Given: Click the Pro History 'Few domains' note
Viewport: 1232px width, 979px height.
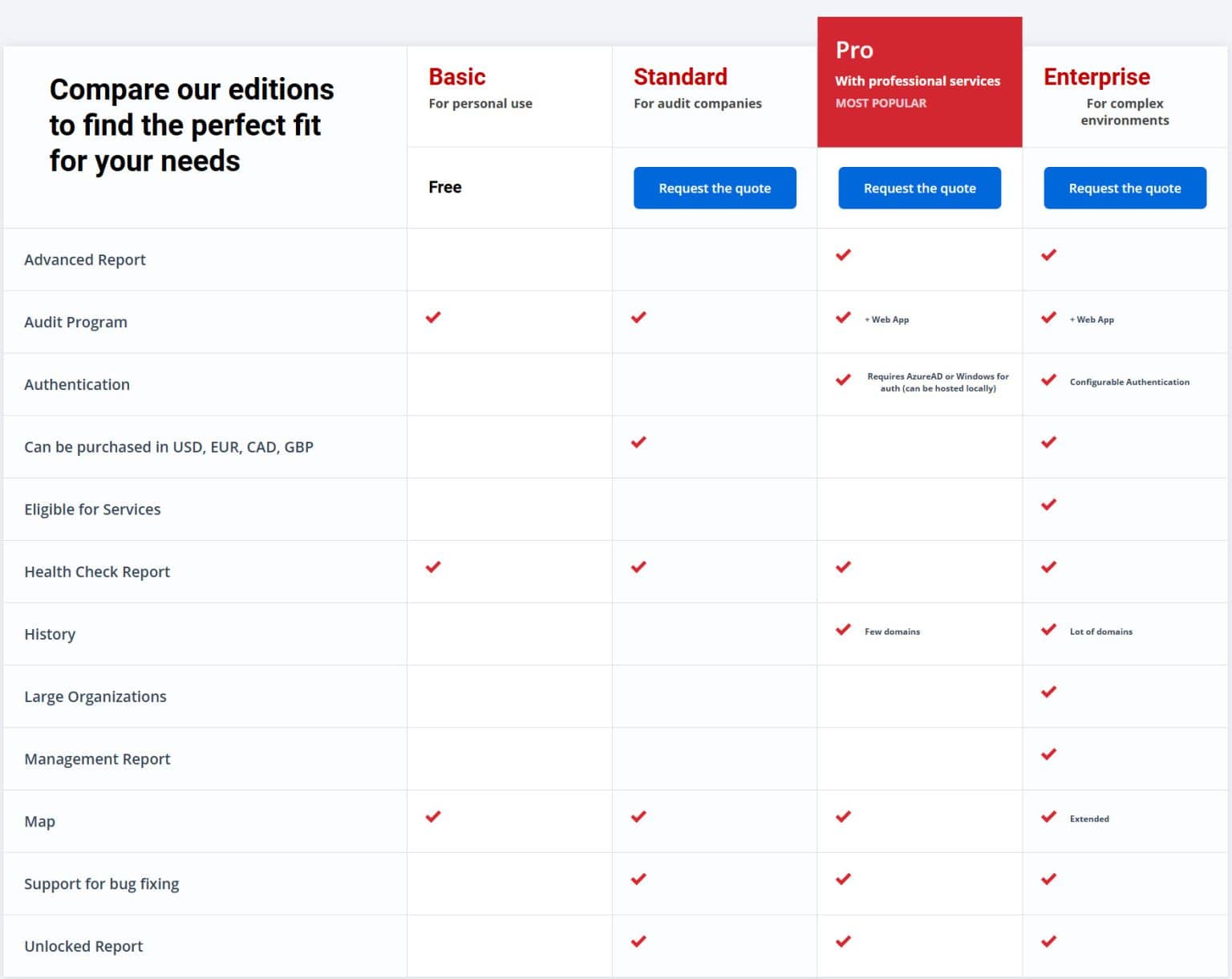Looking at the screenshot, I should pos(892,632).
